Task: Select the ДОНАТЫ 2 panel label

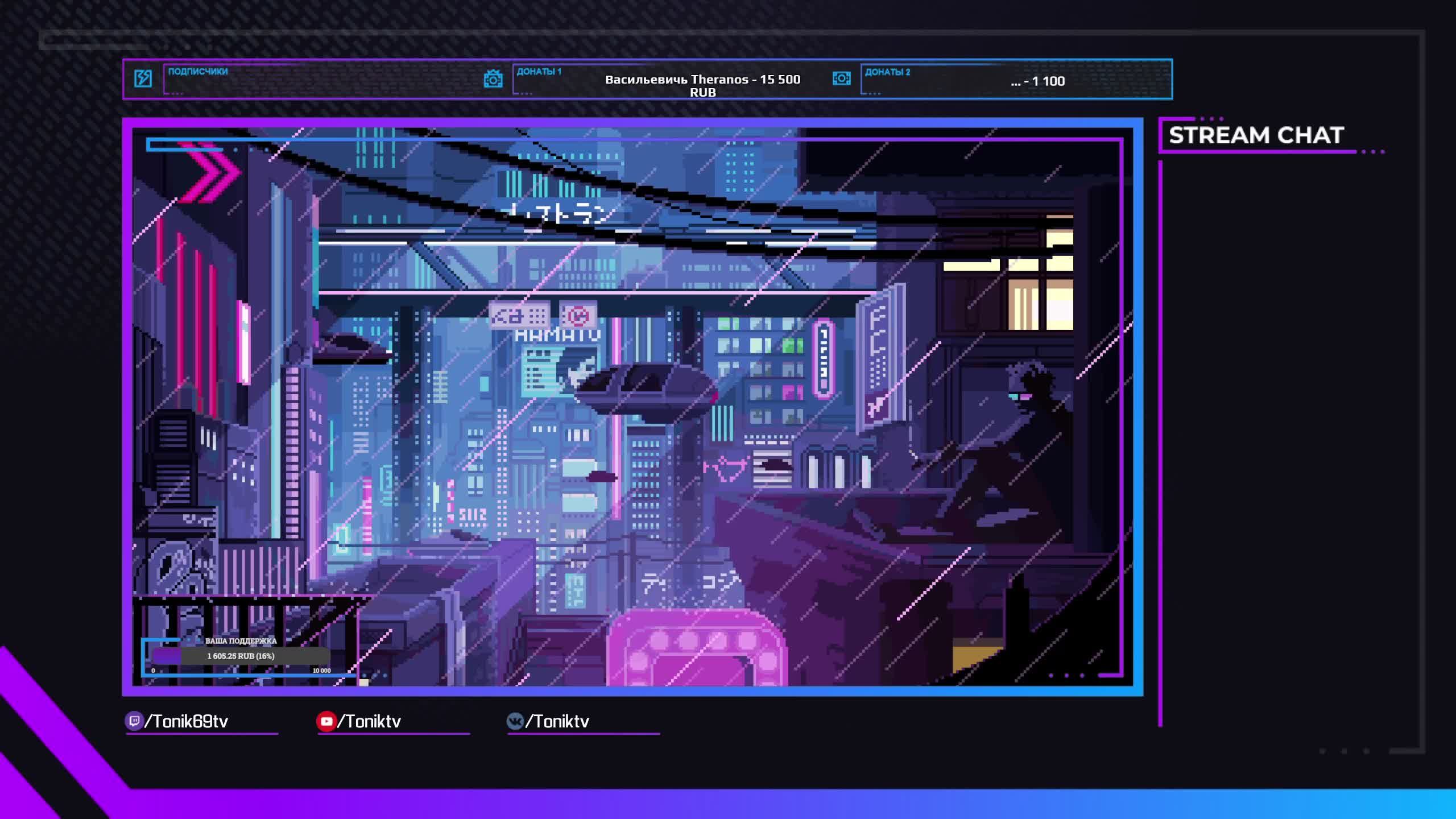Action: pyautogui.click(x=887, y=72)
